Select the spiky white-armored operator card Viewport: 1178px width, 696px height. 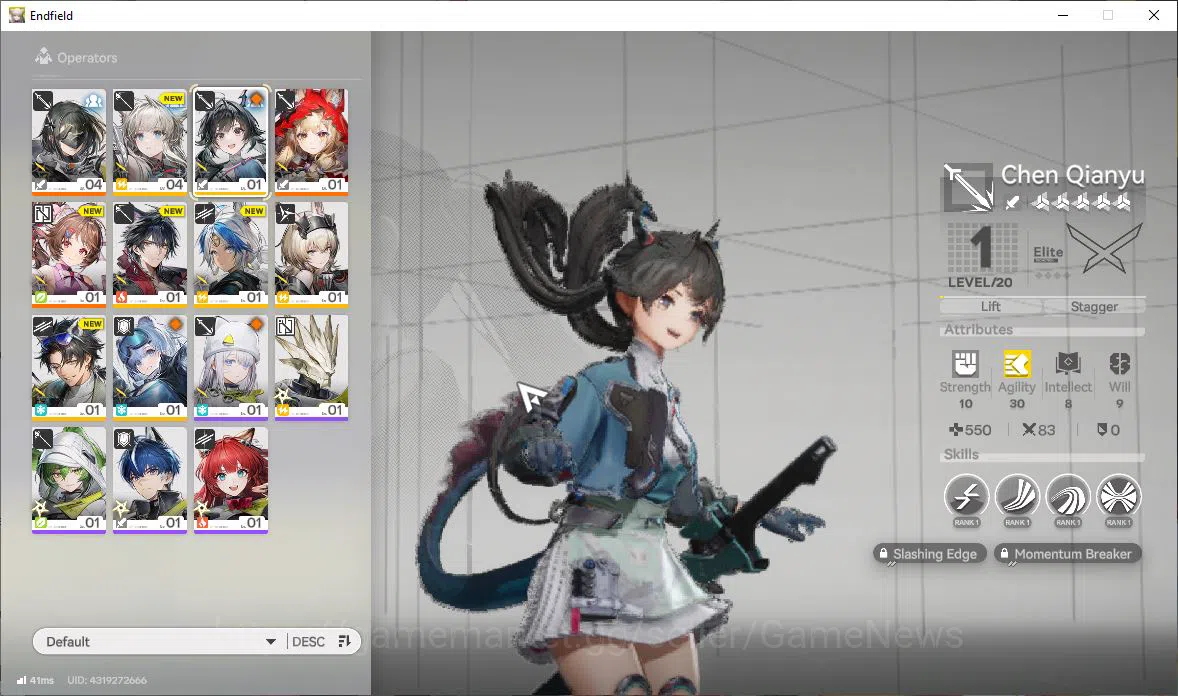[x=311, y=367]
